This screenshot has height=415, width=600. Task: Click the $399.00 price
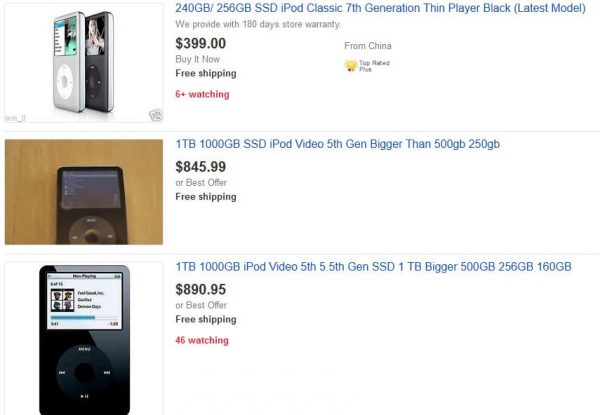[201, 43]
